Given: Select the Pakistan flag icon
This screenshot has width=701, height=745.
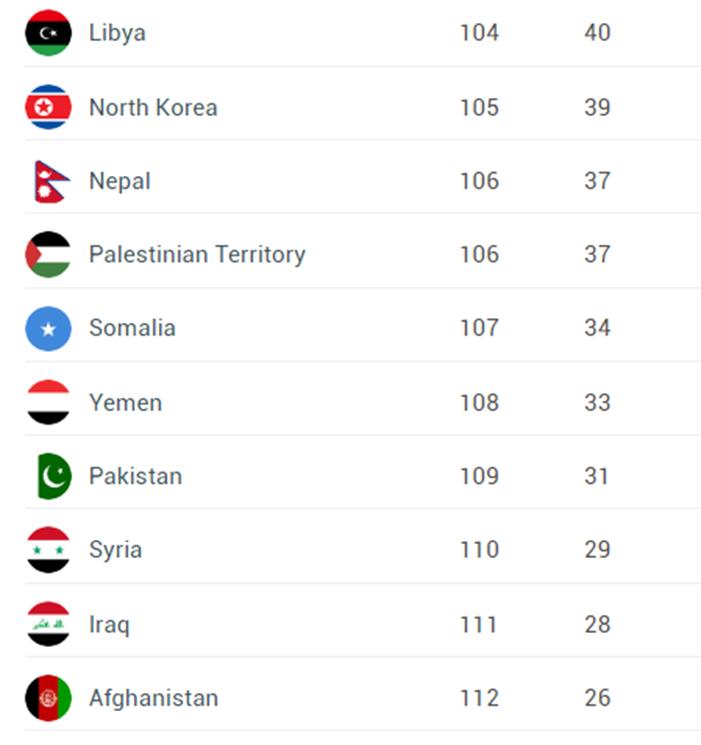Looking at the screenshot, I should [54, 476].
